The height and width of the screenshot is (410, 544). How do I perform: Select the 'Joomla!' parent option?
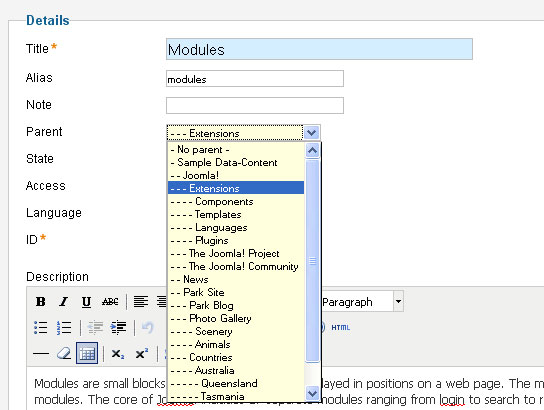tap(236, 176)
